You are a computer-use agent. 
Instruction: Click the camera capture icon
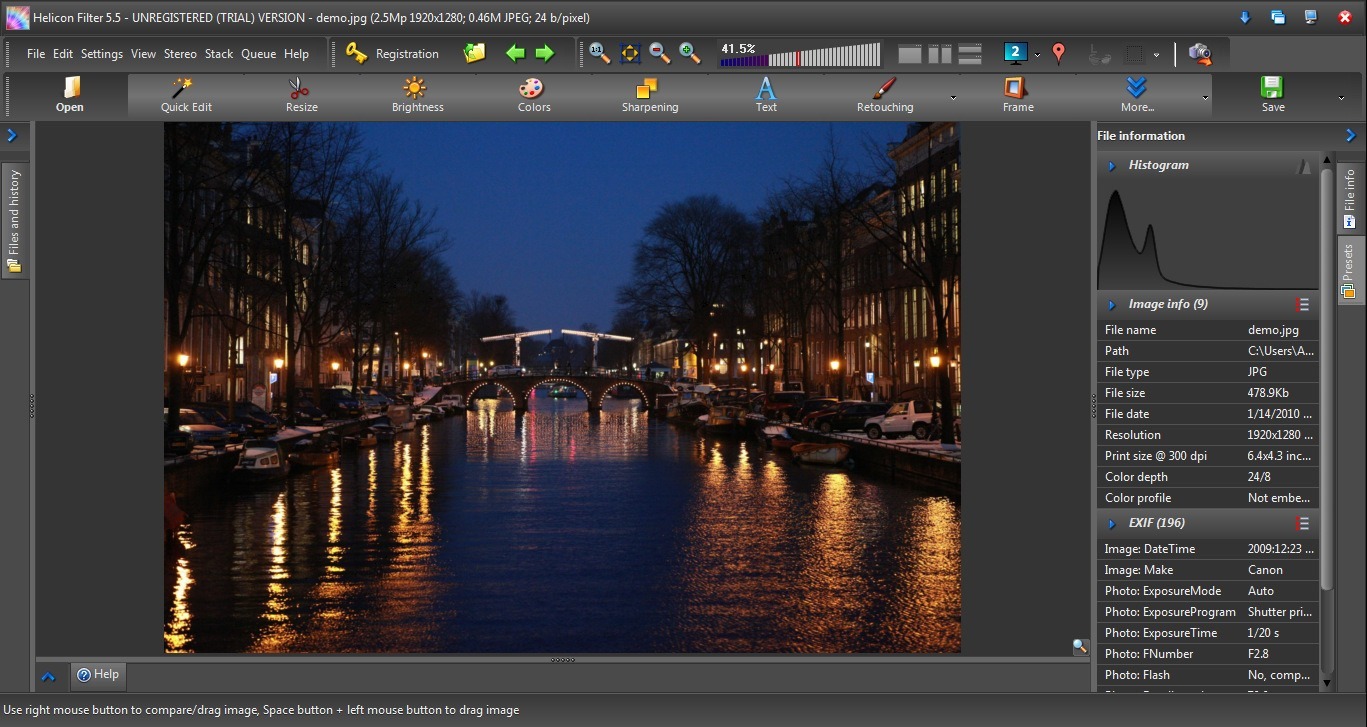click(x=1200, y=53)
